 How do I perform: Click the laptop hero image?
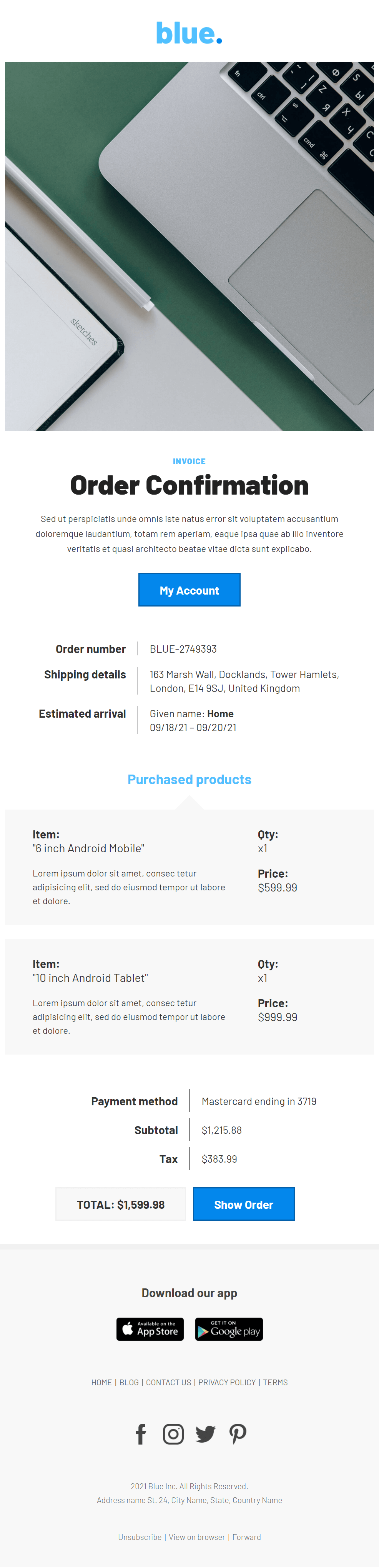click(x=189, y=247)
